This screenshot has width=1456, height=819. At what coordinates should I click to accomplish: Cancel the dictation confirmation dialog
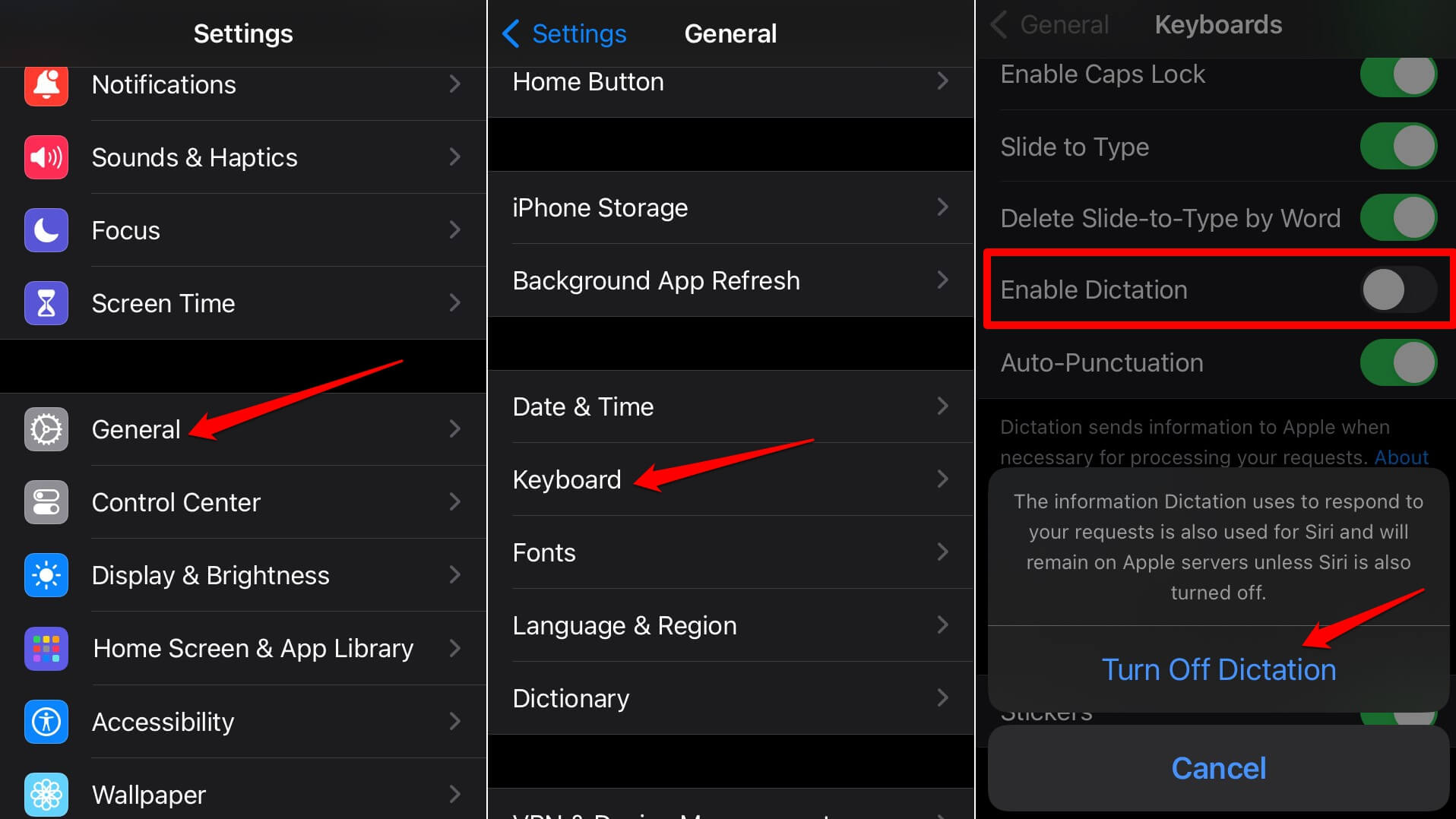[x=1218, y=768]
